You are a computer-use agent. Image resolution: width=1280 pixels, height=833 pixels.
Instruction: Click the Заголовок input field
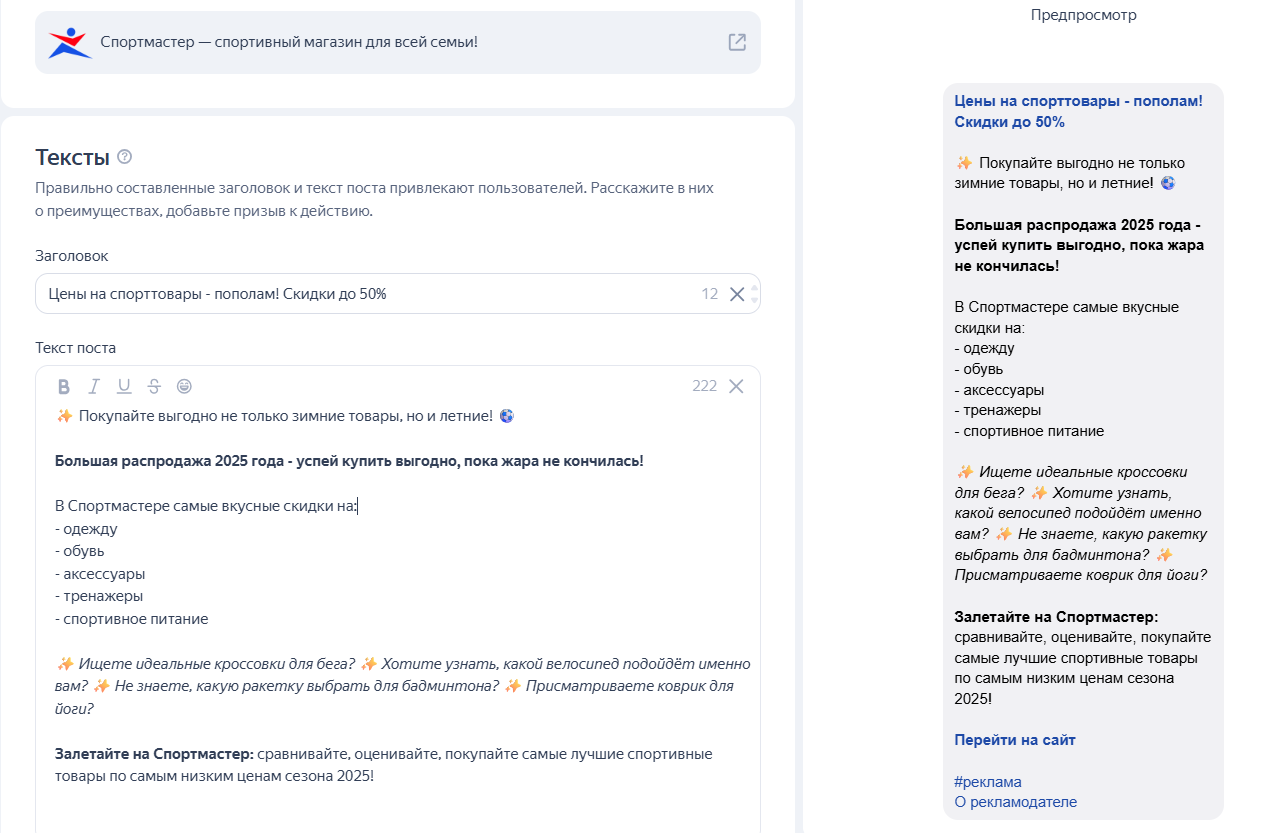(x=398, y=294)
